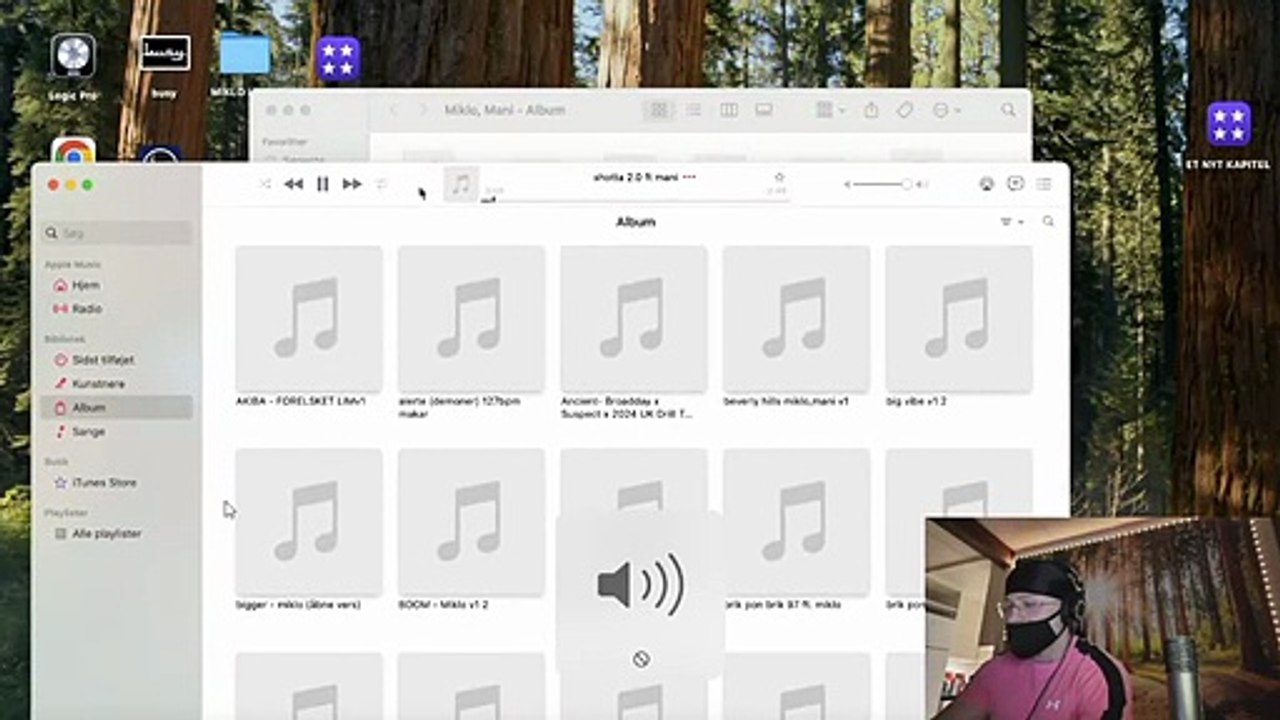Switch Finder window to column view
Viewport: 1280px width, 720px height.
coord(729,110)
